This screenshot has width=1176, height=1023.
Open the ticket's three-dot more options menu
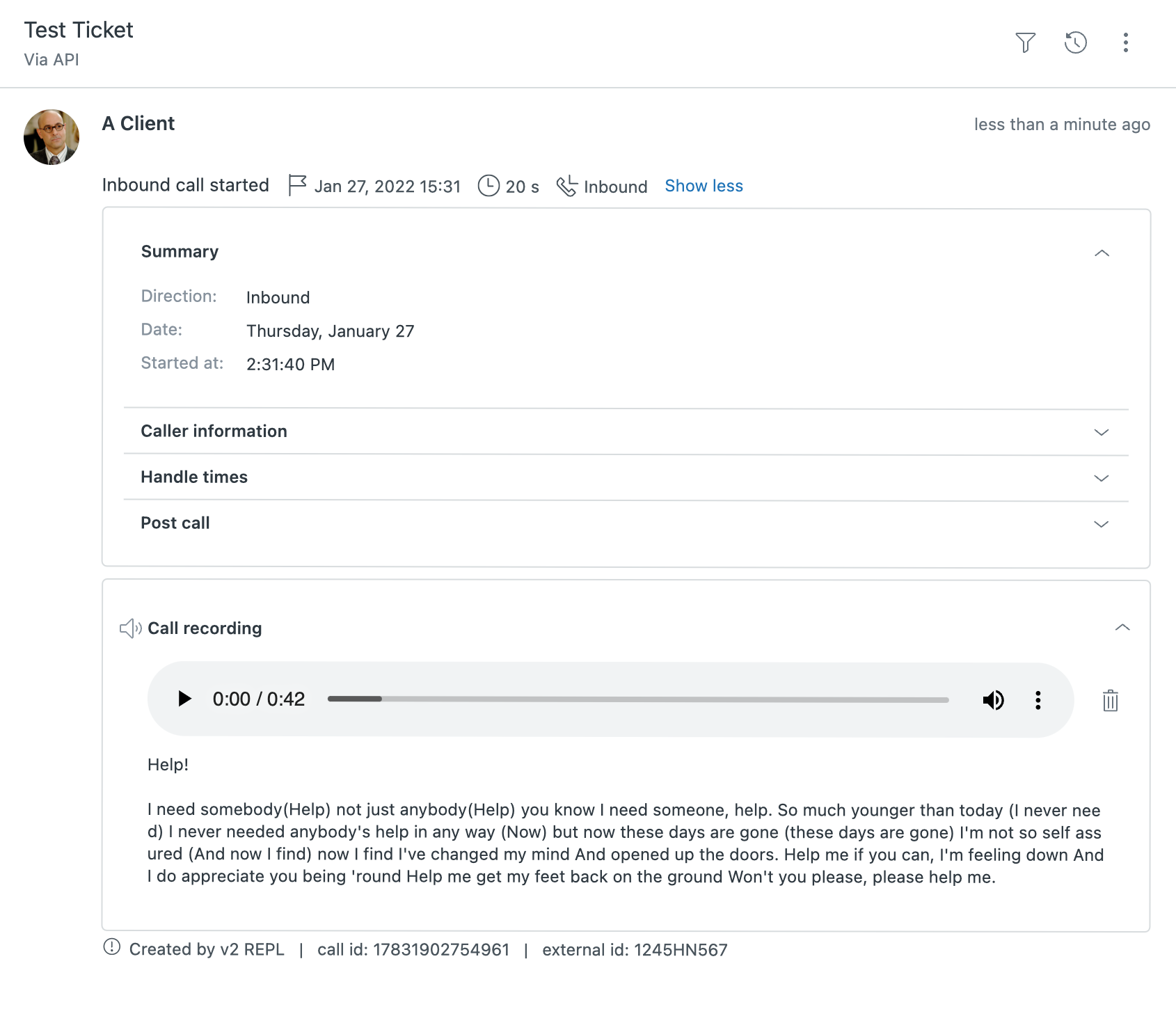[x=1125, y=42]
